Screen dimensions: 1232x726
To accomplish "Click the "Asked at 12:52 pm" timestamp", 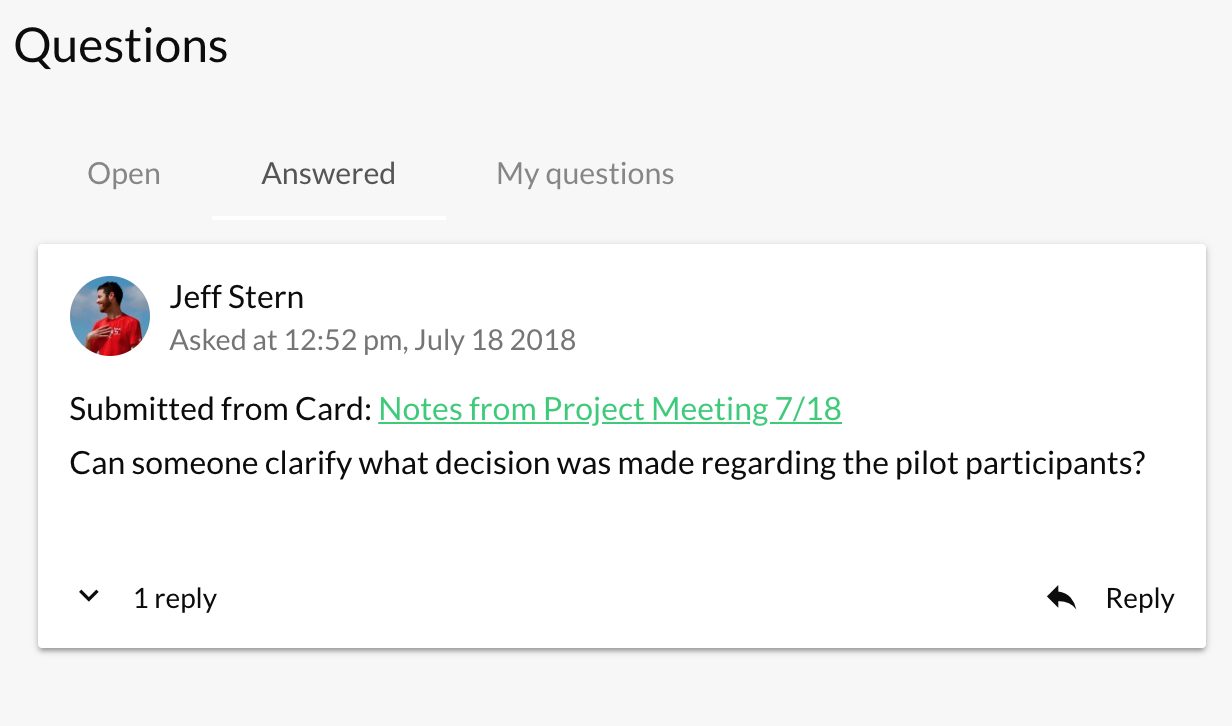I will 286,340.
